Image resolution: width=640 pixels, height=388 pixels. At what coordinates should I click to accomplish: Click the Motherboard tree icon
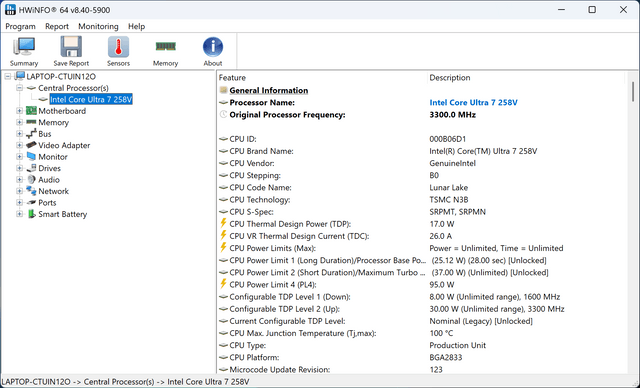31,111
